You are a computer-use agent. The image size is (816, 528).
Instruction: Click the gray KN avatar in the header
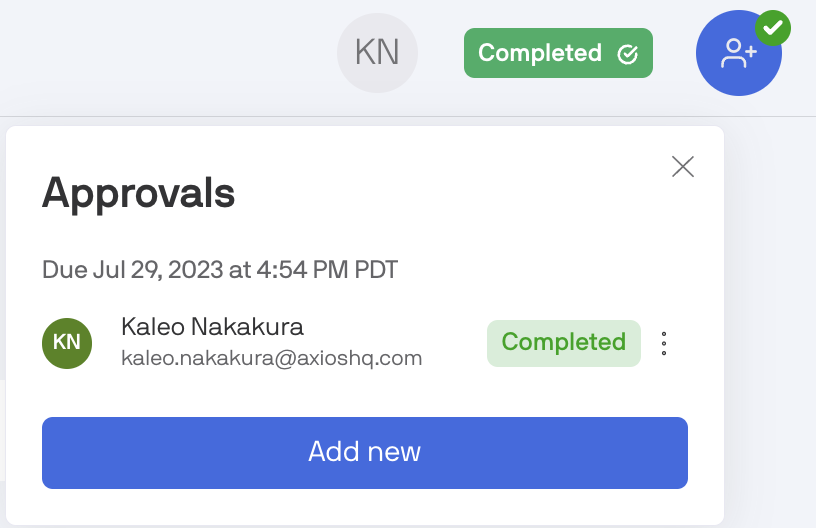[377, 53]
